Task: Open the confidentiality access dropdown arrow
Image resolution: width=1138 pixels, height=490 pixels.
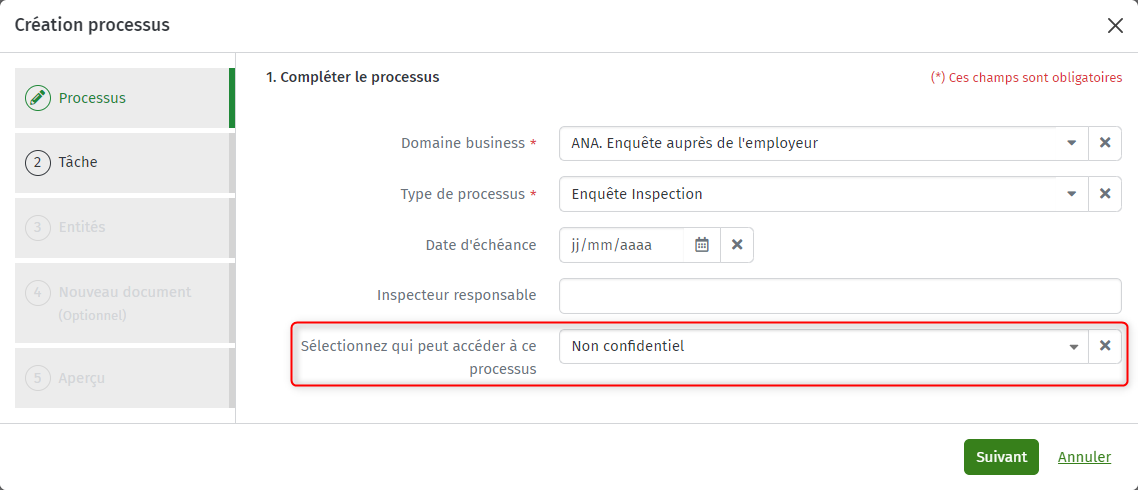Action: (1073, 346)
